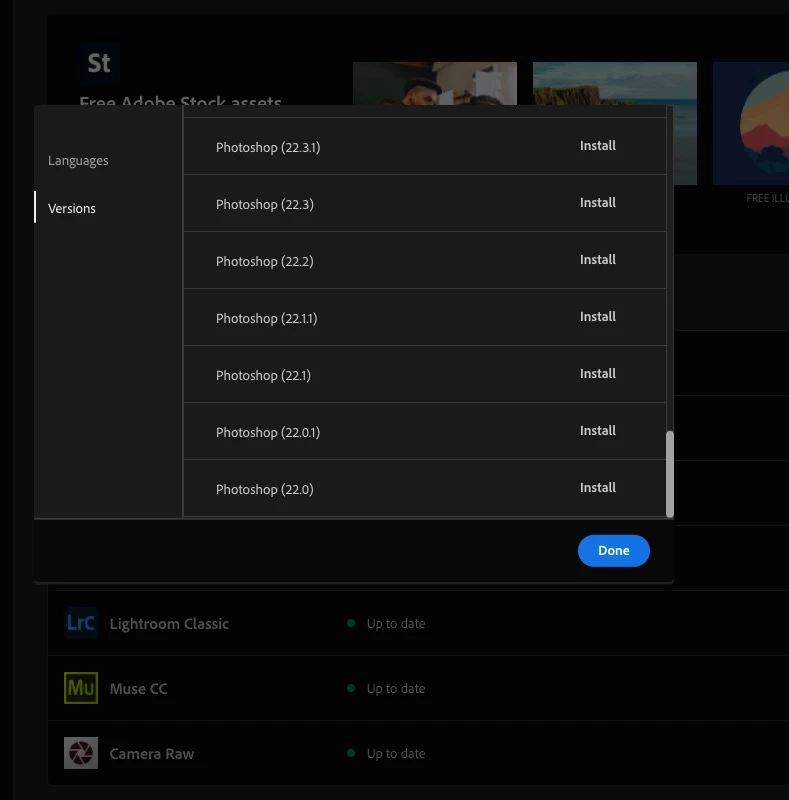The height and width of the screenshot is (800, 789).
Task: Select the Muse CC app name
Action: [x=138, y=688]
